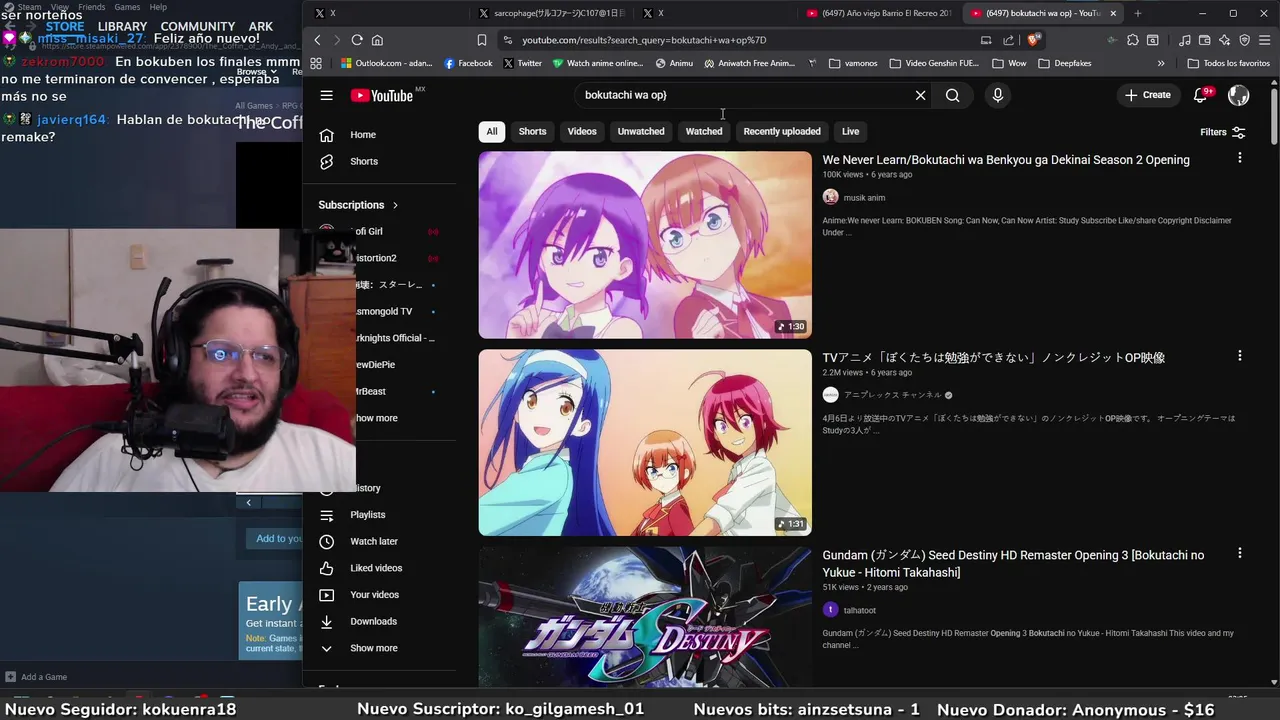Open the Deepfakes bookmarks folder
This screenshot has height=720, width=1280.
pos(1065,63)
